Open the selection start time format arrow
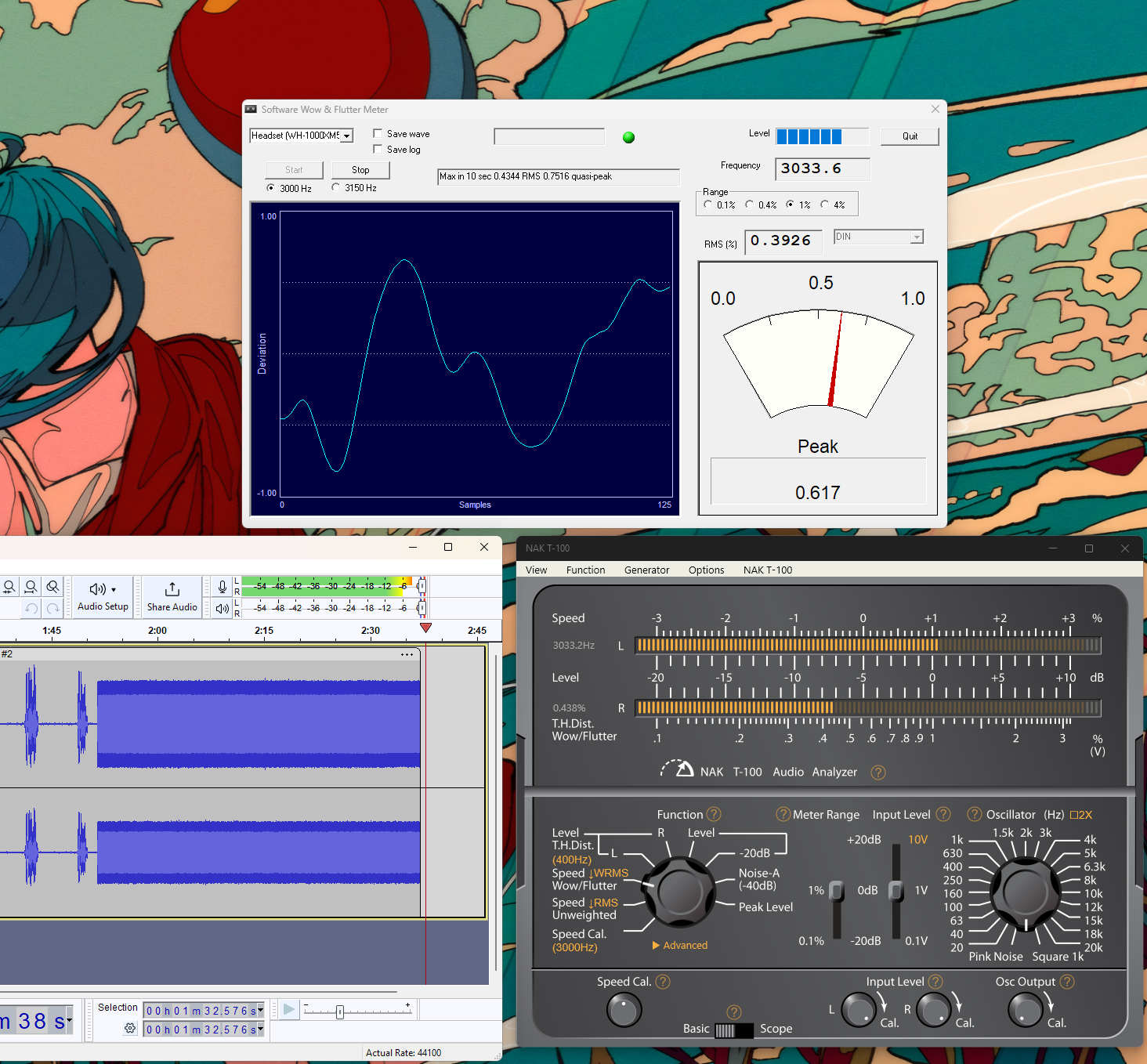Screen dimensions: 1147x1064 click(260, 1011)
